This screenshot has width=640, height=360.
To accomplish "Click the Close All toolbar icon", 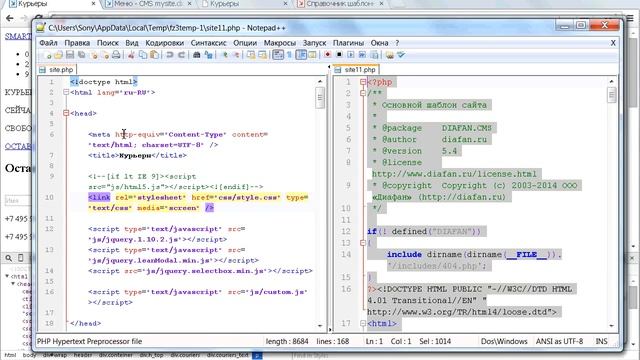I will (x=105, y=55).
